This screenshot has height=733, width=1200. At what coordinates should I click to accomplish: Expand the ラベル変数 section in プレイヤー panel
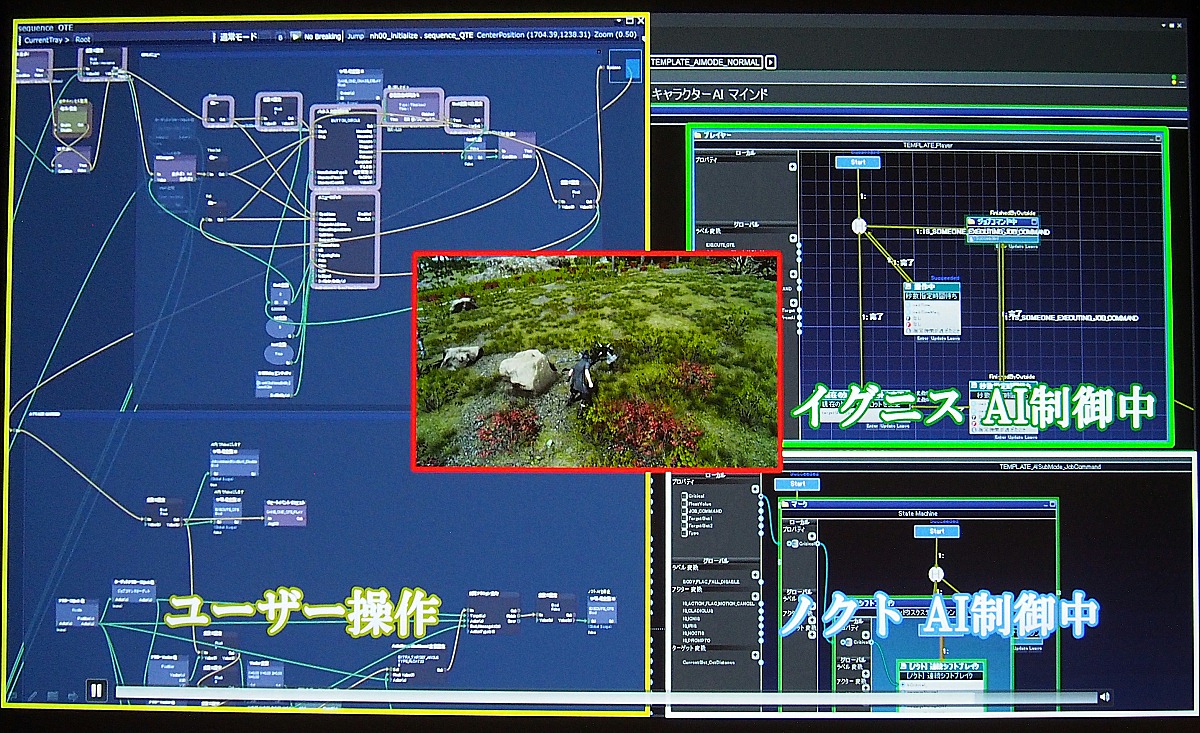tap(793, 238)
